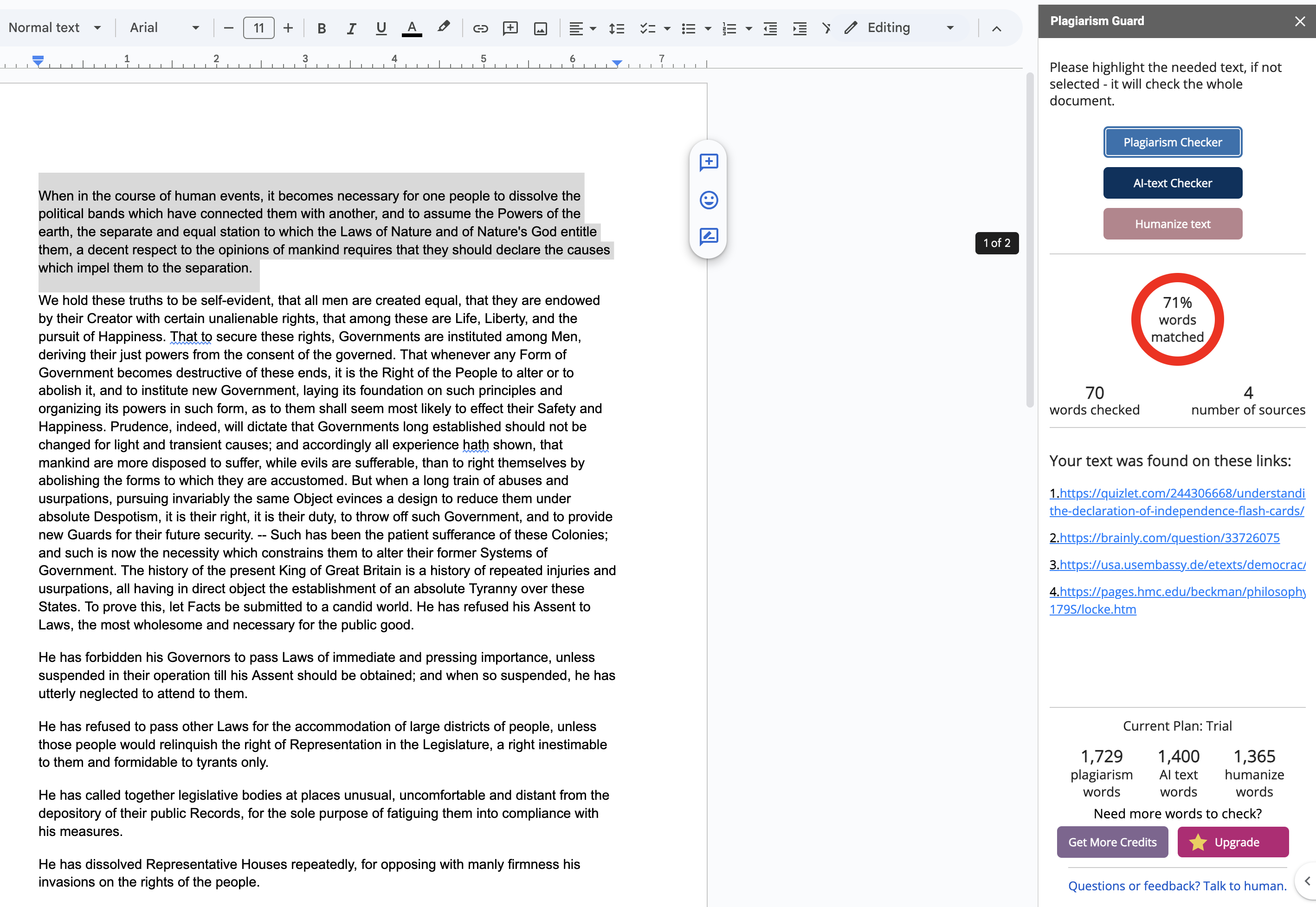The width and height of the screenshot is (1316, 907).
Task: Click the font size input field
Action: 258,28
